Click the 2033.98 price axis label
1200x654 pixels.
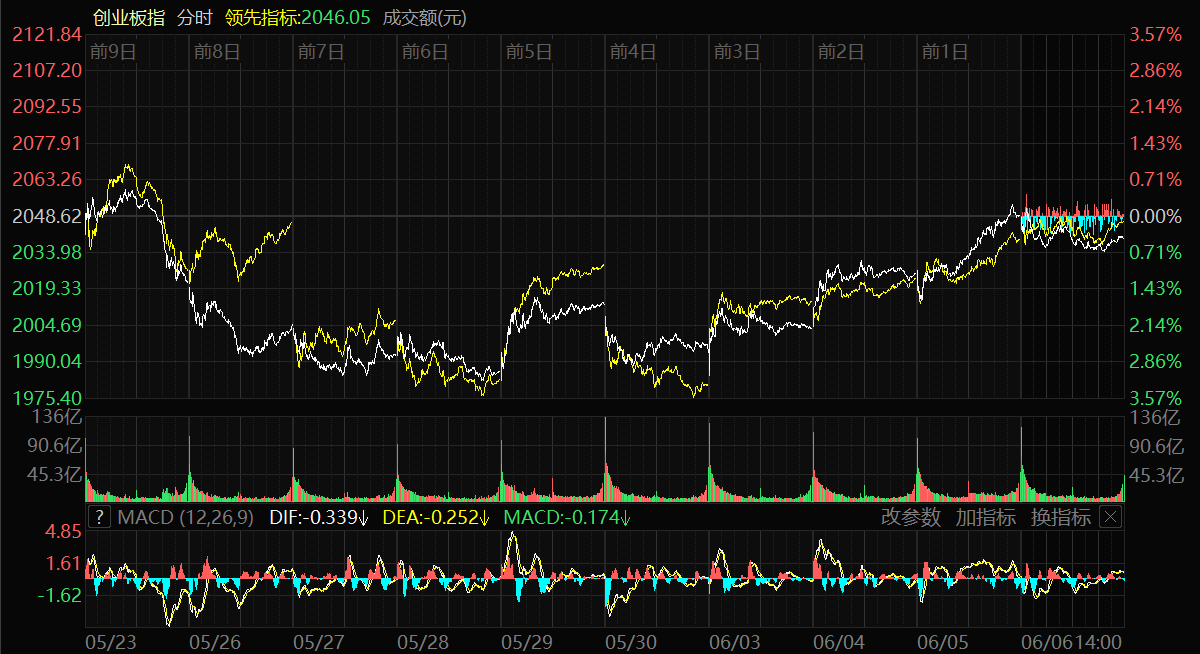coord(47,252)
